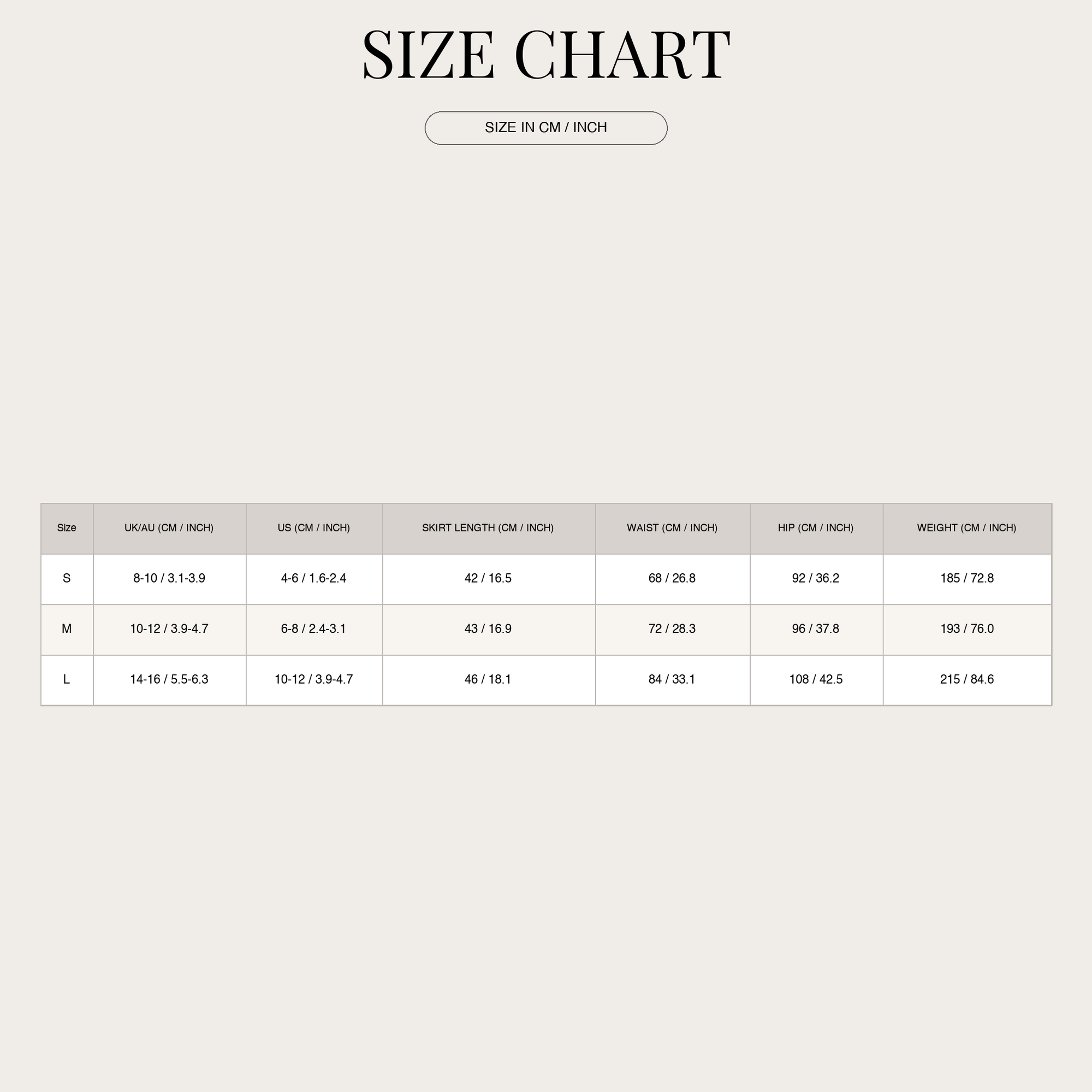
Task: Click the SIZE IN CM / INCH pill button
Action: click(546, 128)
